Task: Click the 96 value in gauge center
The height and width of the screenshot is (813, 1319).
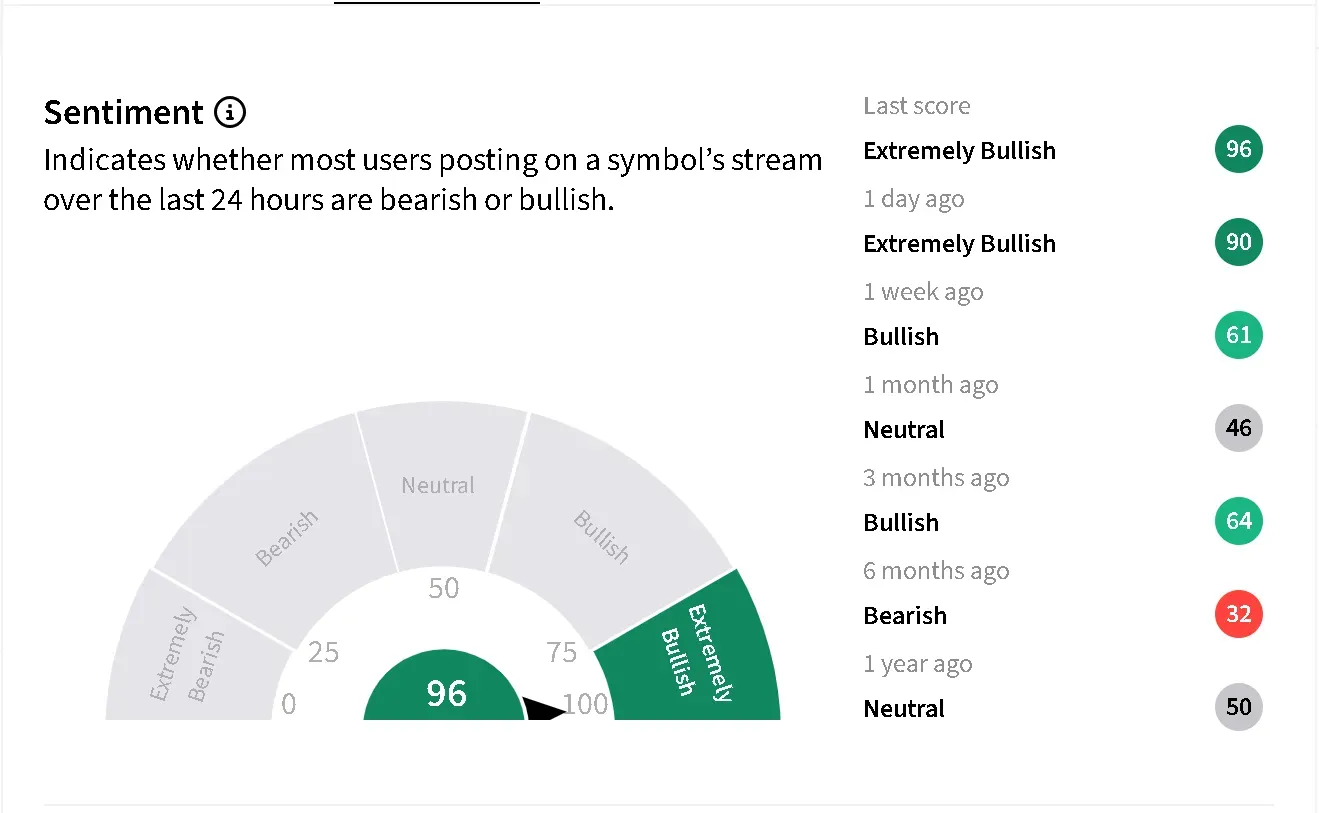Action: pyautogui.click(x=446, y=693)
